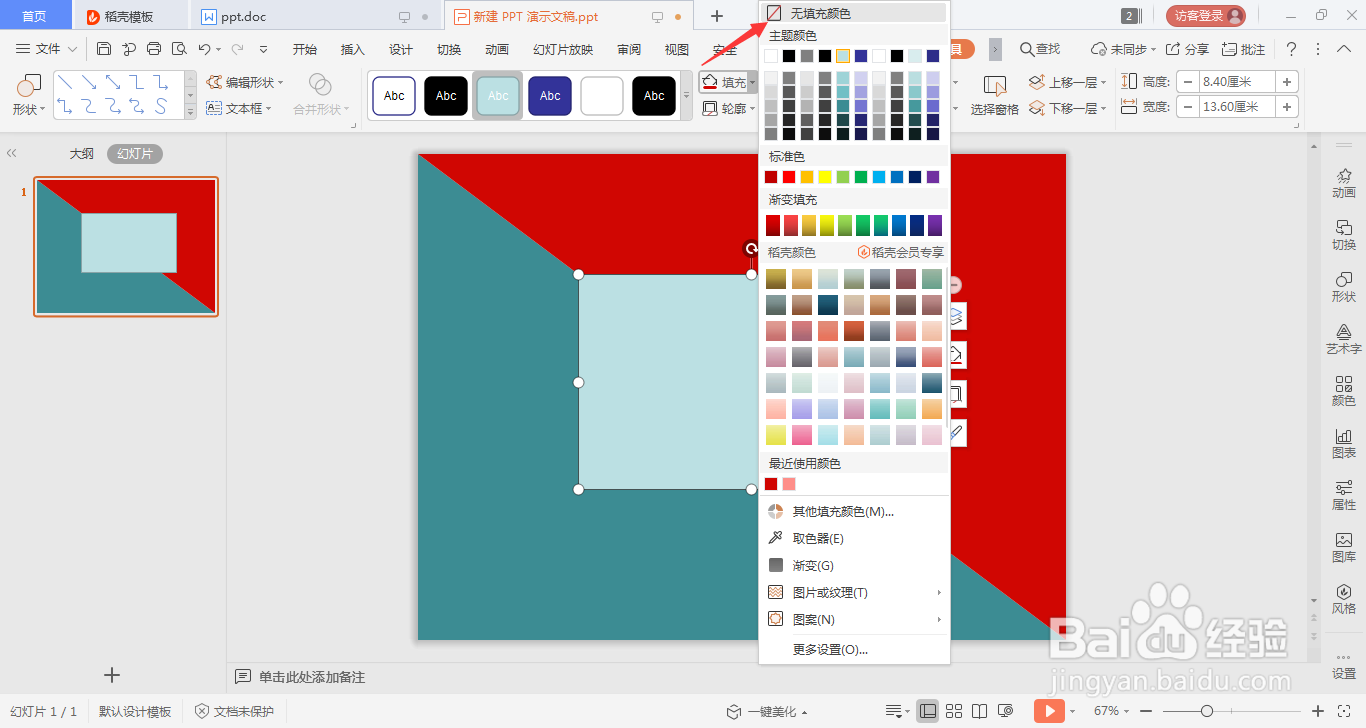1366x728 pixels.
Task: Click the Redo arrow icon
Action: (238, 49)
